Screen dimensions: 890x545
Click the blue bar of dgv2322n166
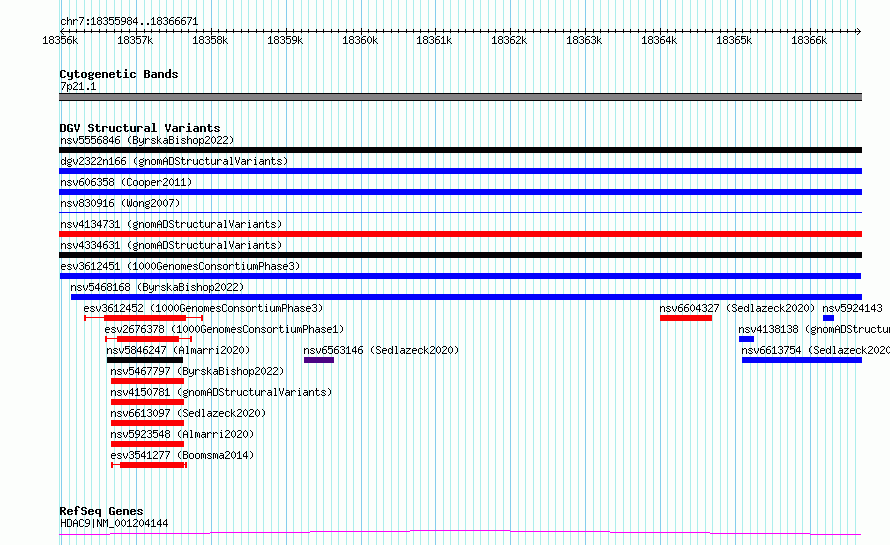(x=460, y=171)
